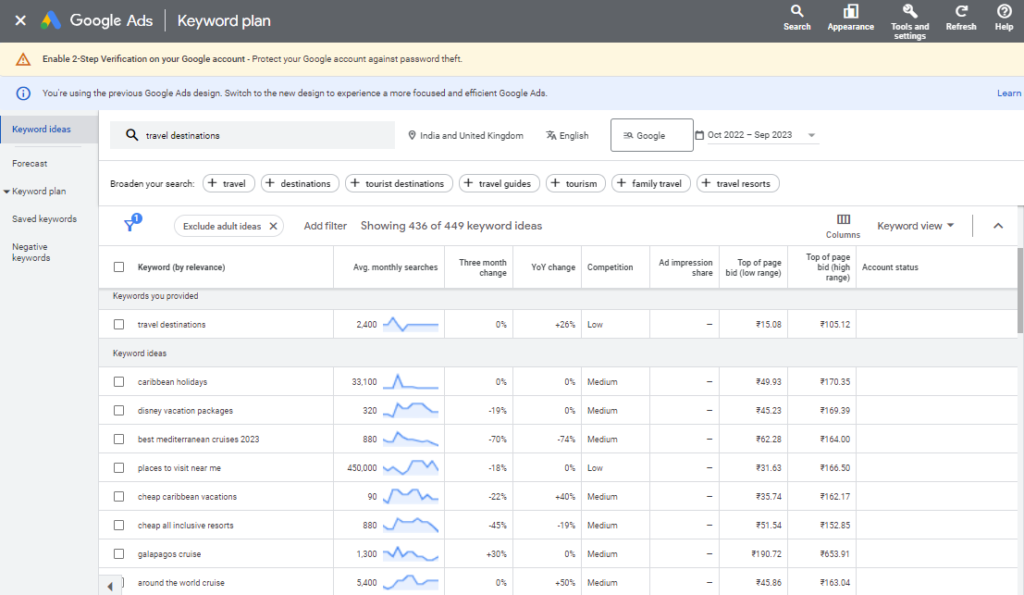
Task: Add 'travel resorts' to broaden search
Action: (x=737, y=184)
